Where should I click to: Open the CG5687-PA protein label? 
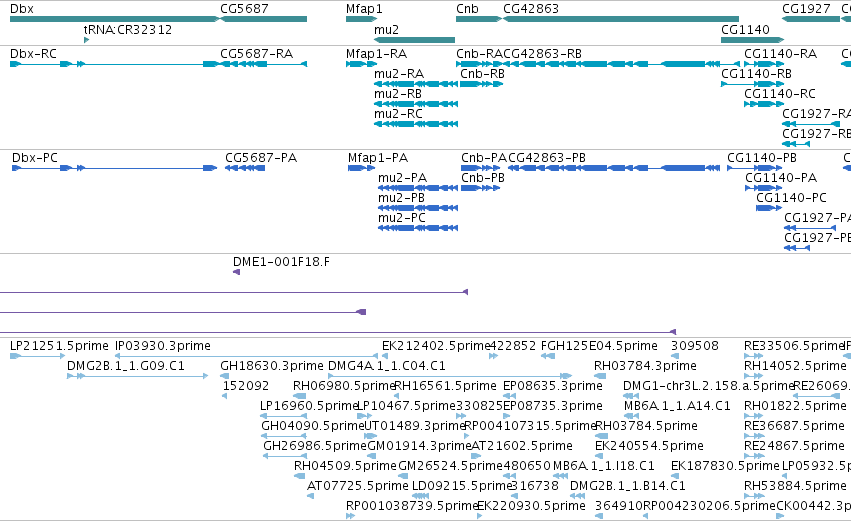pos(261,158)
